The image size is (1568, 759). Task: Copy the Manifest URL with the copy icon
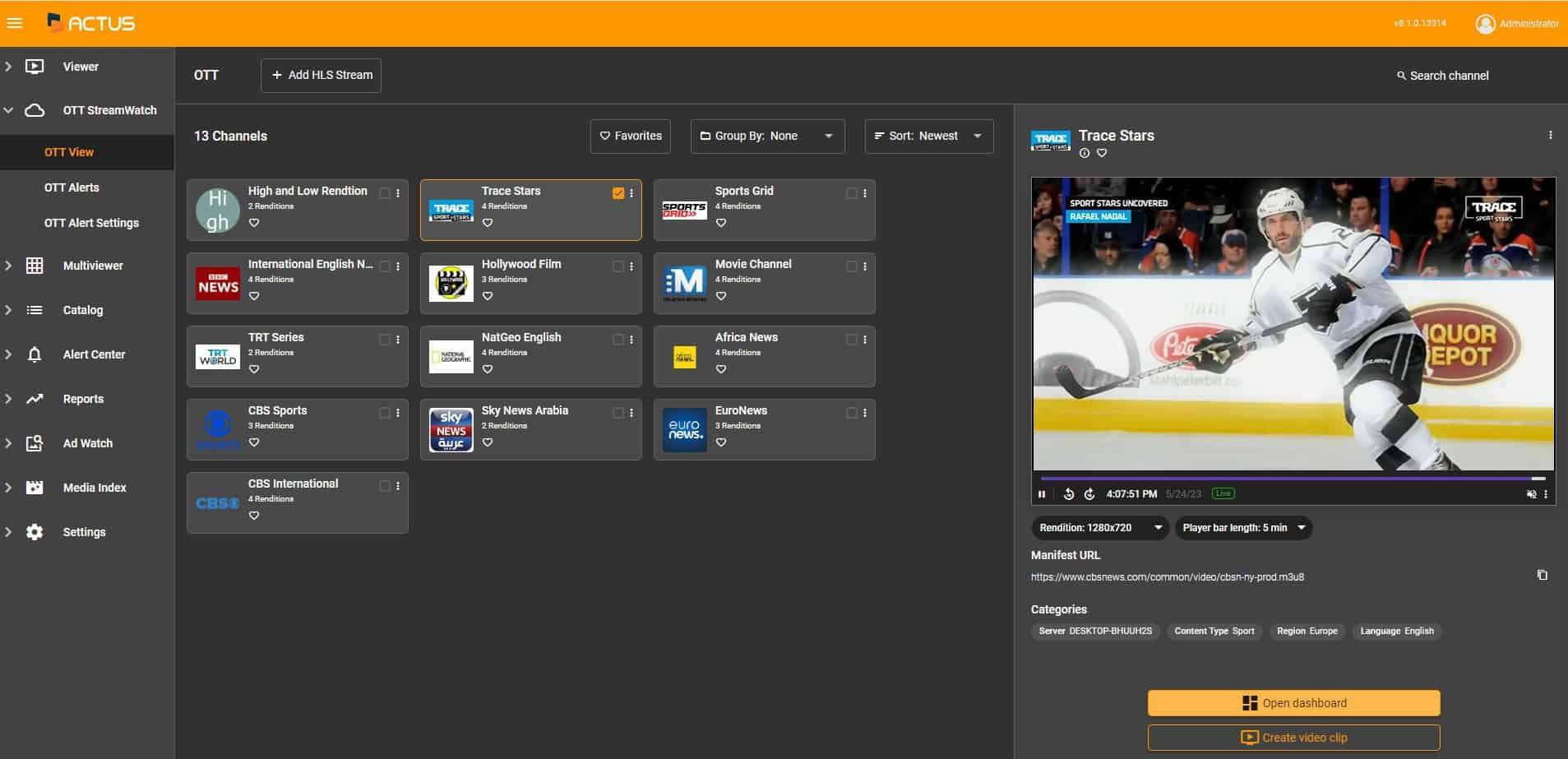pyautogui.click(x=1542, y=576)
